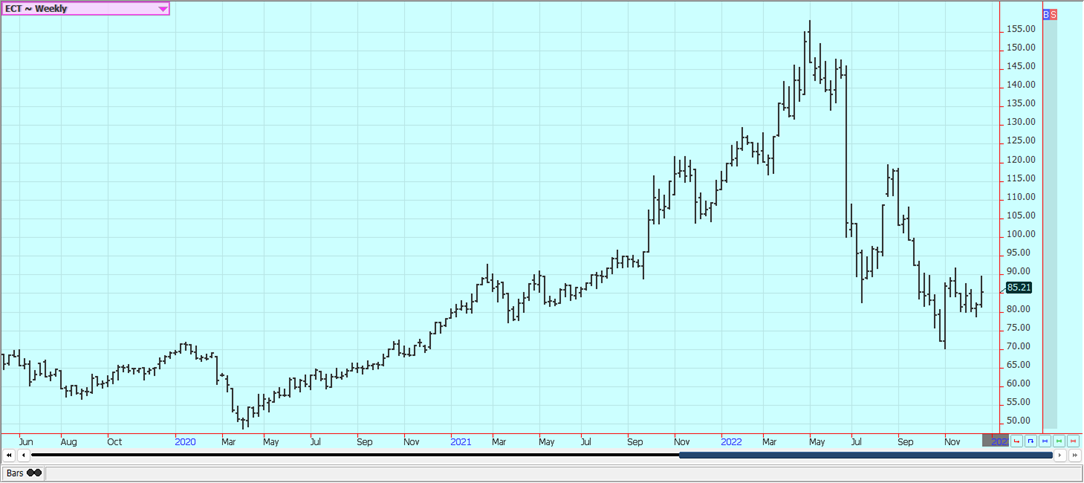
Task: Click the blue B buy button
Action: coord(1046,14)
